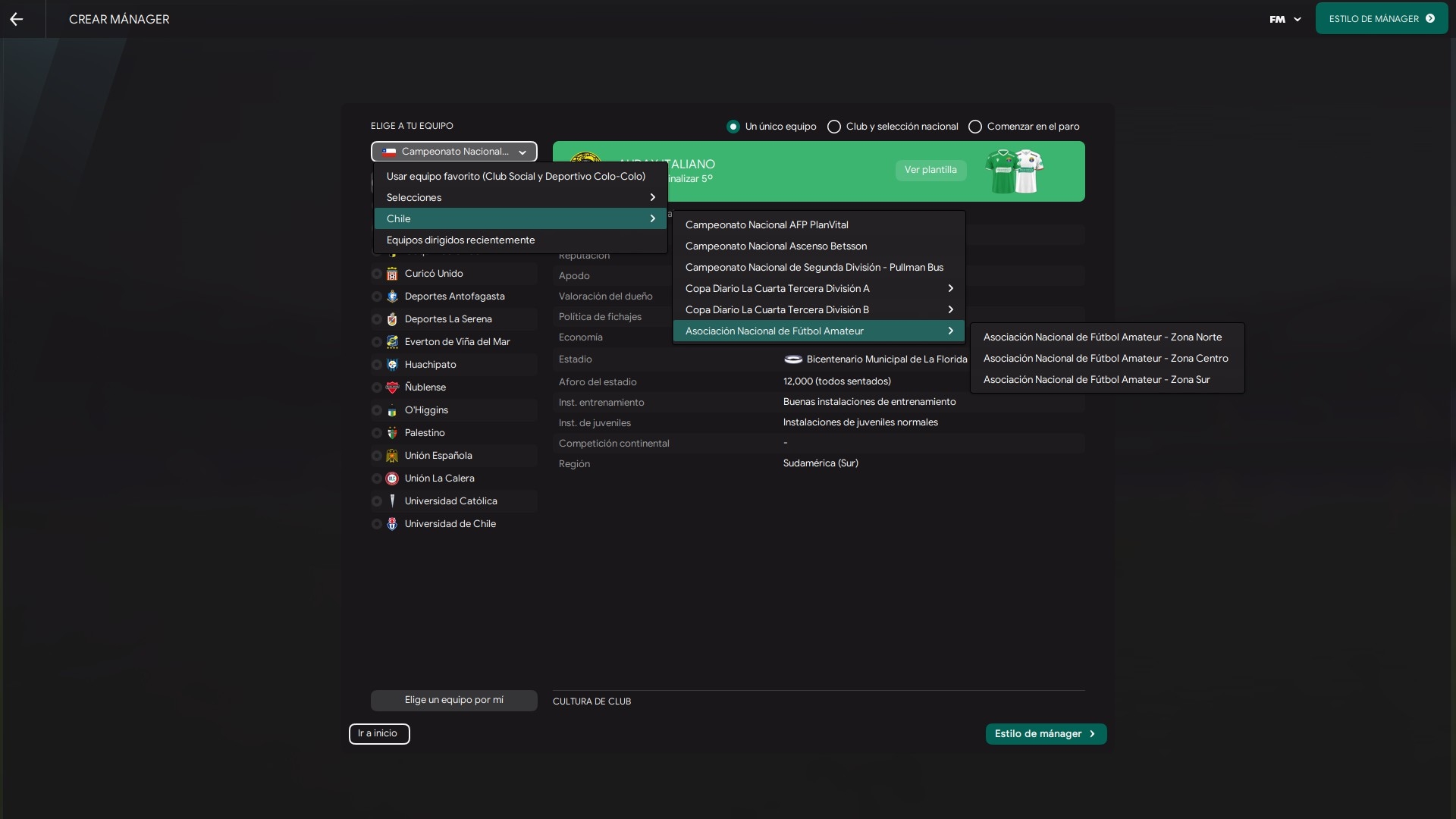The width and height of the screenshot is (1456, 819).
Task: Click 'Bicentenario Municipal de La Florida' stadium name
Action: click(x=886, y=359)
